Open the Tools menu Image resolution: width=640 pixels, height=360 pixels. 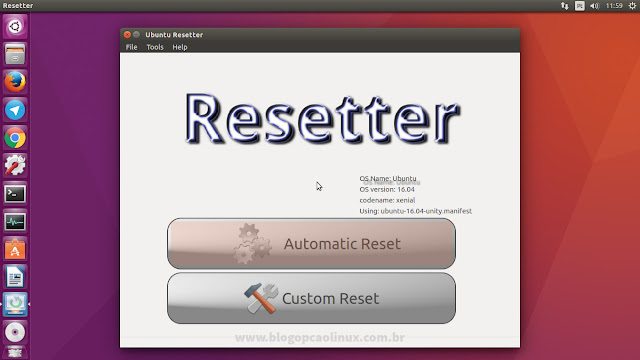[x=155, y=47]
